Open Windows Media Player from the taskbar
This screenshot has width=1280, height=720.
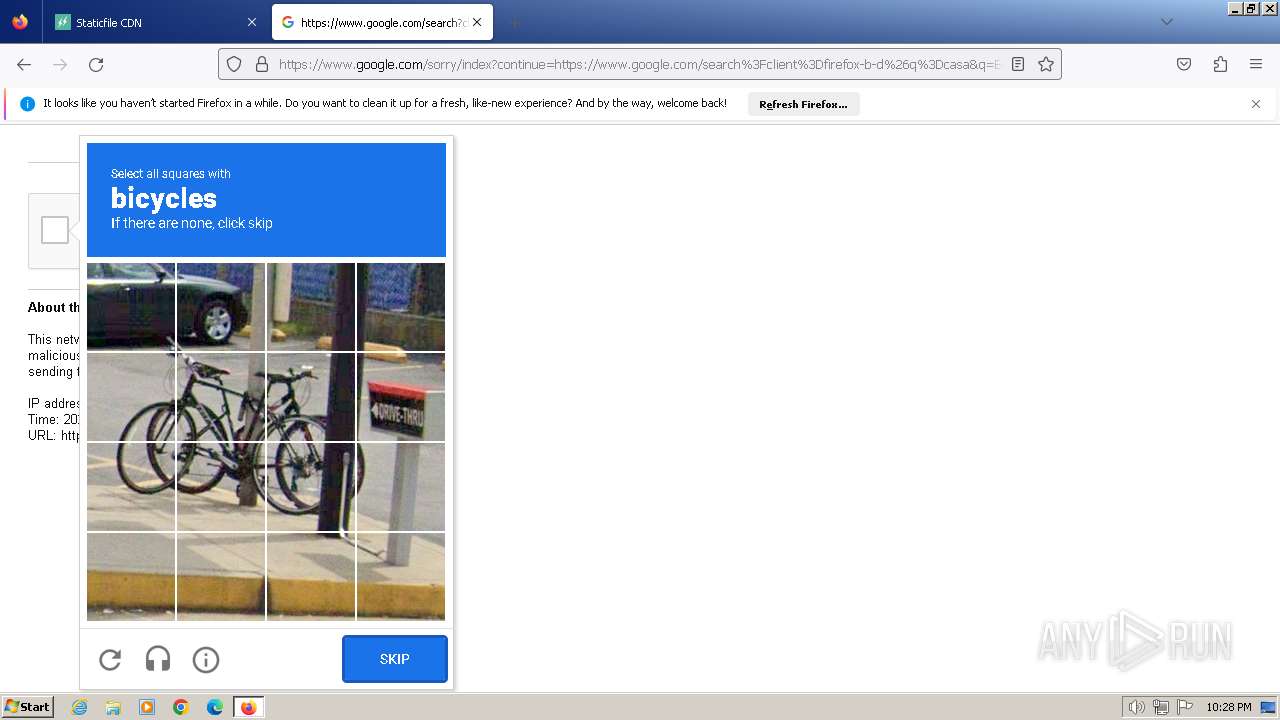pos(147,707)
